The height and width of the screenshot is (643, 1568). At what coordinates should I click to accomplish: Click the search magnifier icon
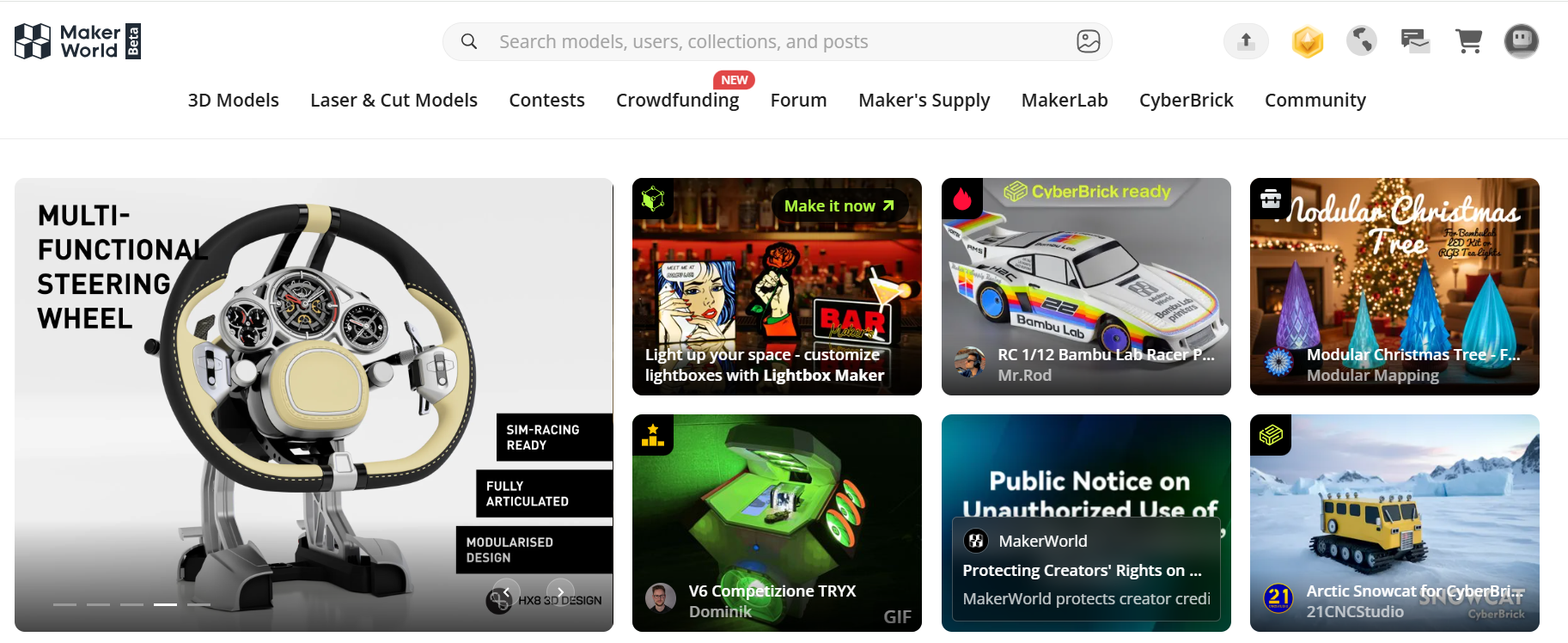click(469, 41)
